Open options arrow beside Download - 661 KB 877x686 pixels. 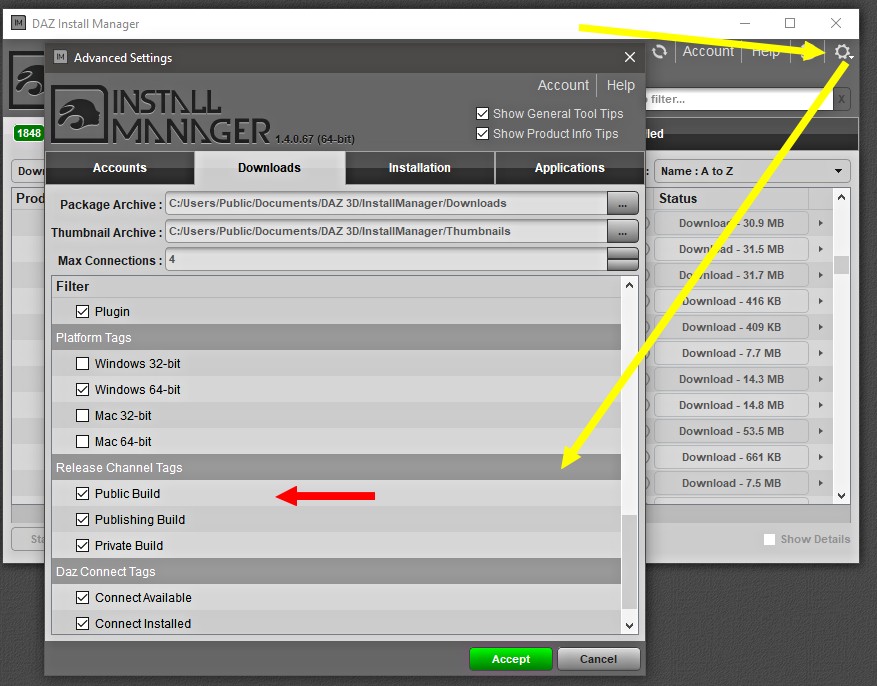click(821, 457)
